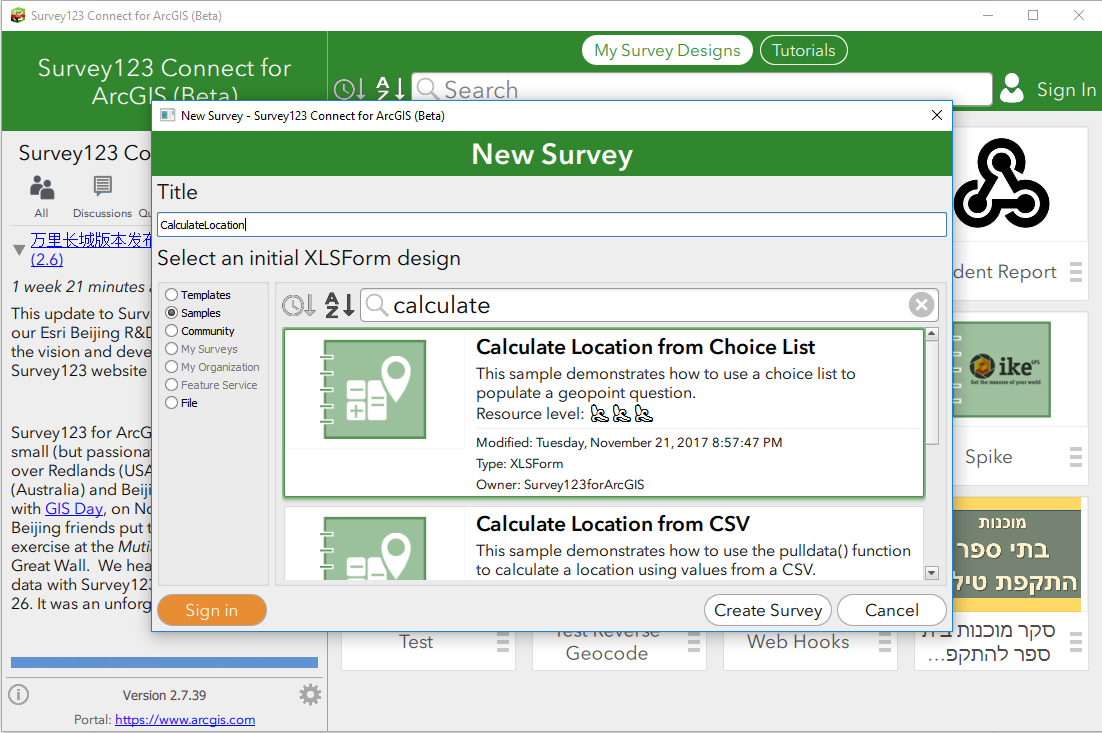
Task: Click the search magnifier icon beside calculate
Action: [377, 305]
